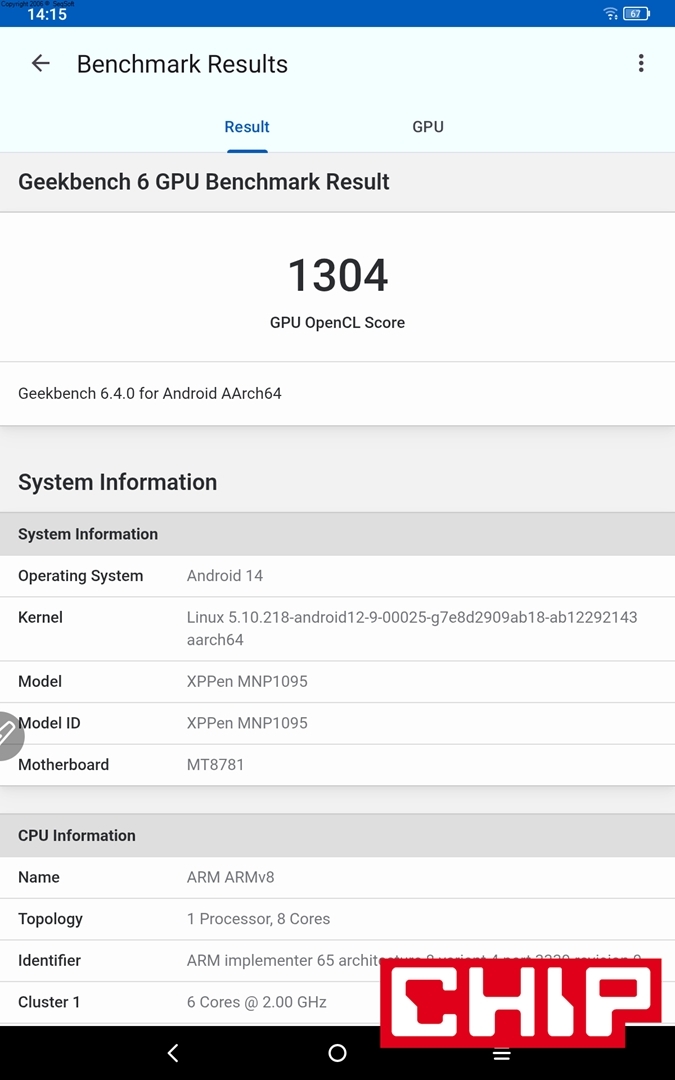Tap the Motherboard MT8781 row
675x1080 pixels.
pyautogui.click(x=337, y=765)
